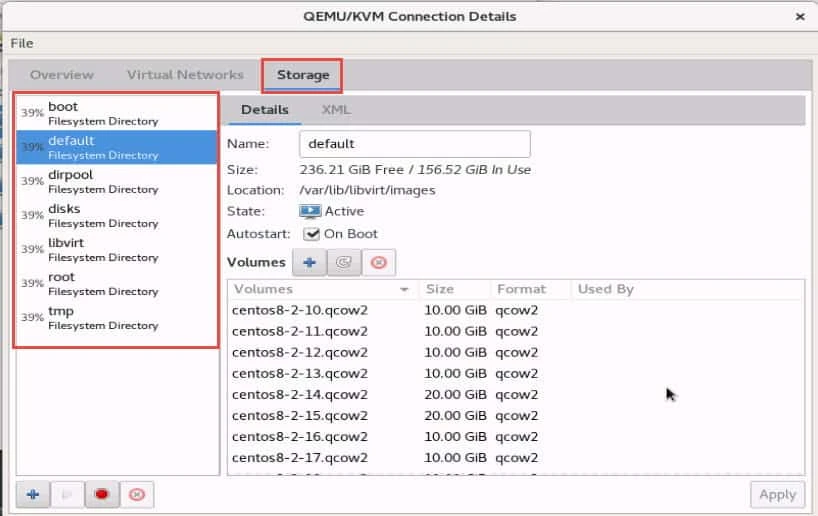Add a new storage pool with plus icon

point(33,494)
